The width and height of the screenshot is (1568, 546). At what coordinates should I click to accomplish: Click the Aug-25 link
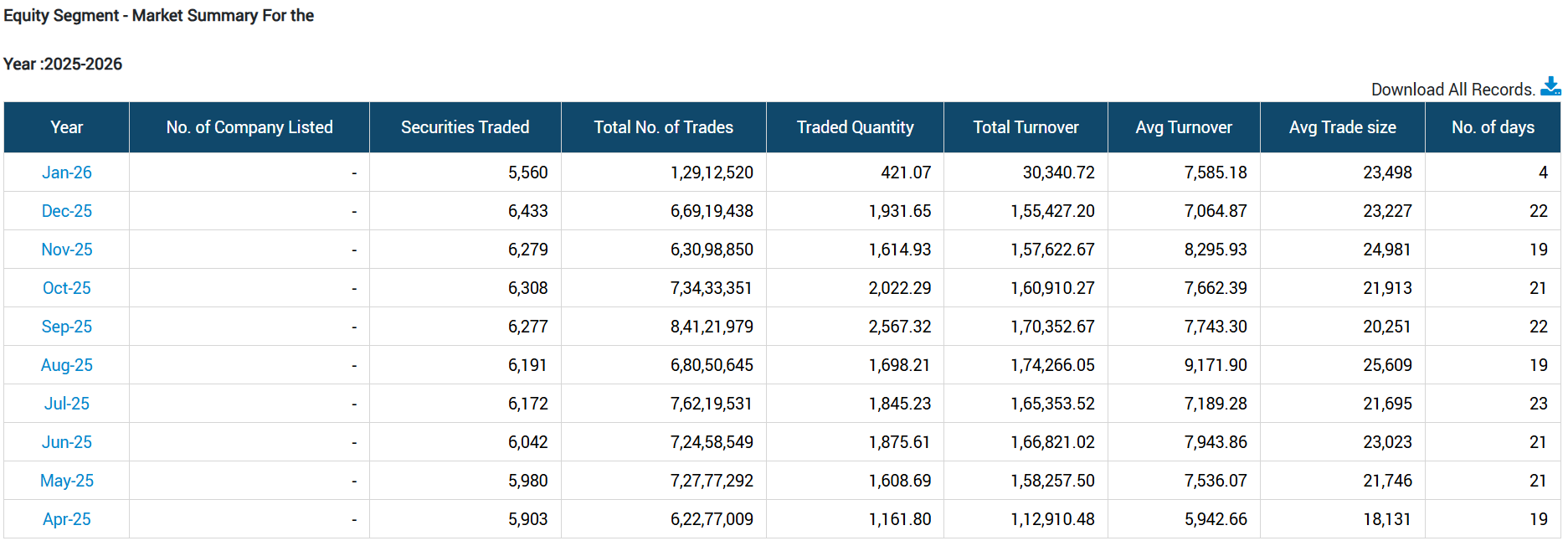pyautogui.click(x=67, y=365)
